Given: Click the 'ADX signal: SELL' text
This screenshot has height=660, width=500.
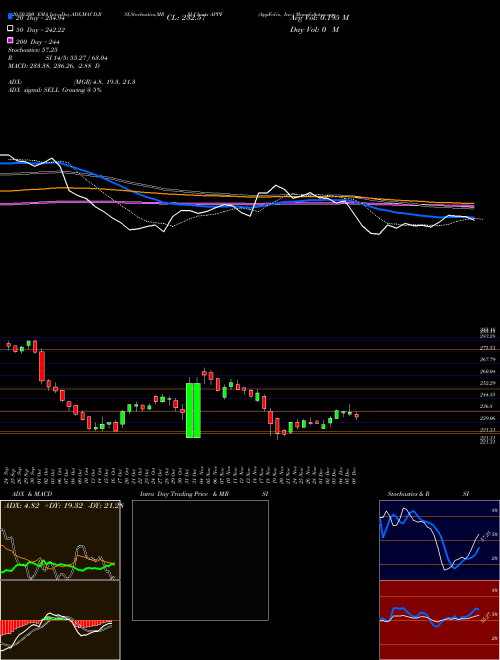Looking at the screenshot, I should 55,90.
